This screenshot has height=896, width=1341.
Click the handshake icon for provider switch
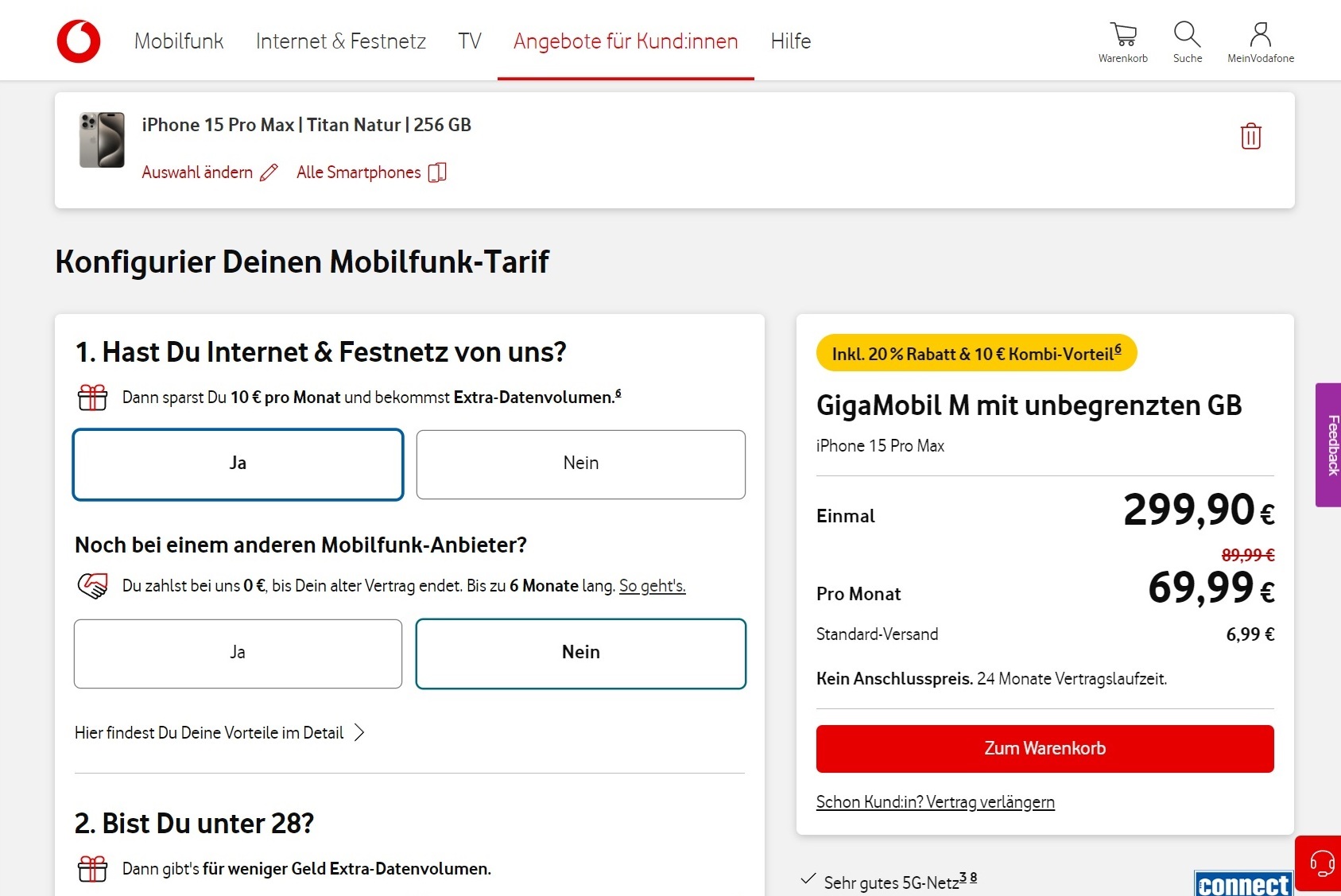tap(93, 586)
